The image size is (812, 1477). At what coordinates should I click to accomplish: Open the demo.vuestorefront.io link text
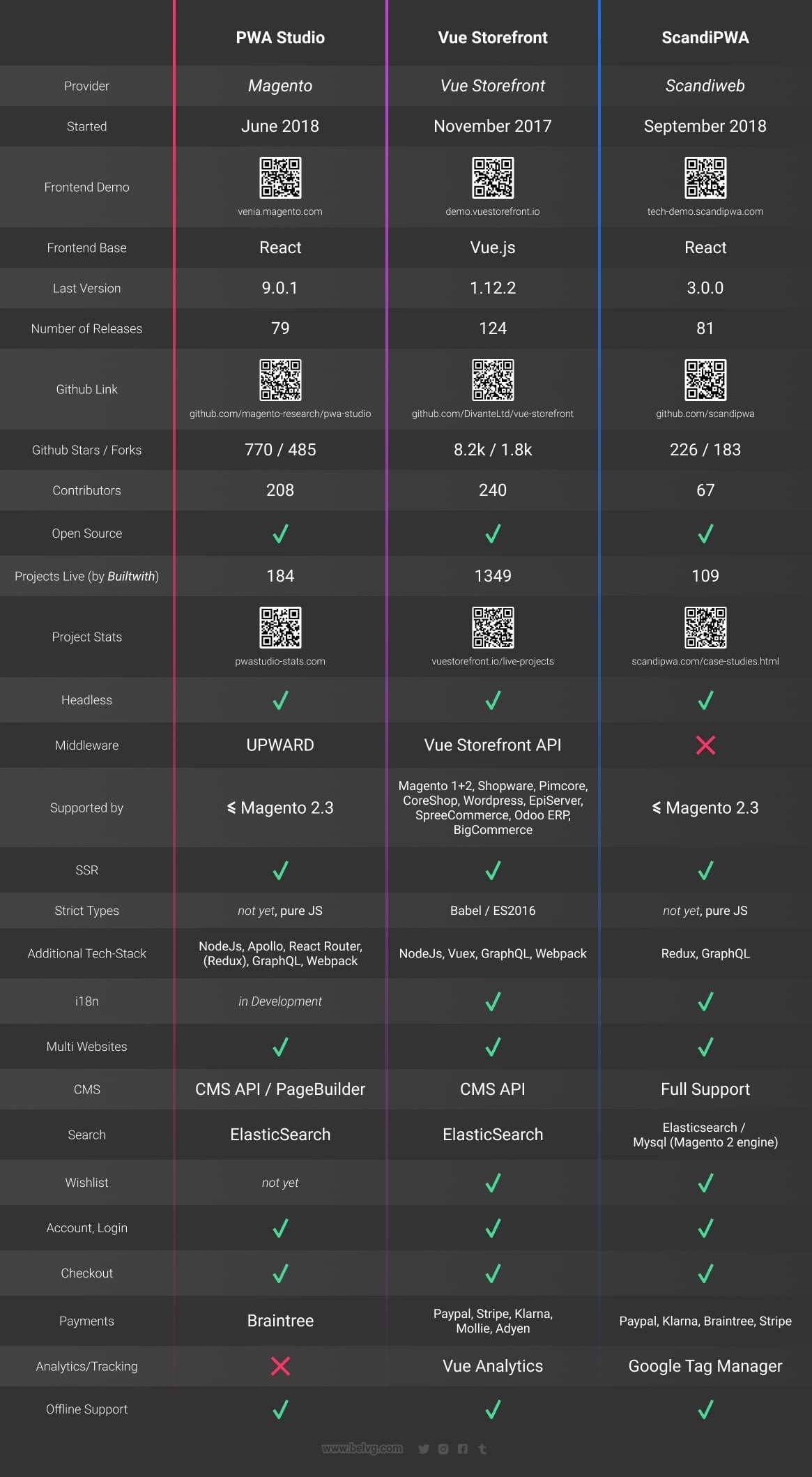493,211
